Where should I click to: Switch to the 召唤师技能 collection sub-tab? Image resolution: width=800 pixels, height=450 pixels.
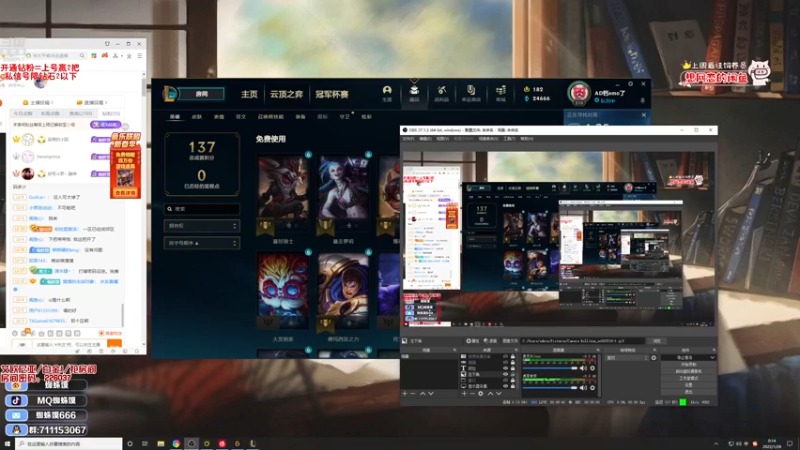270,117
